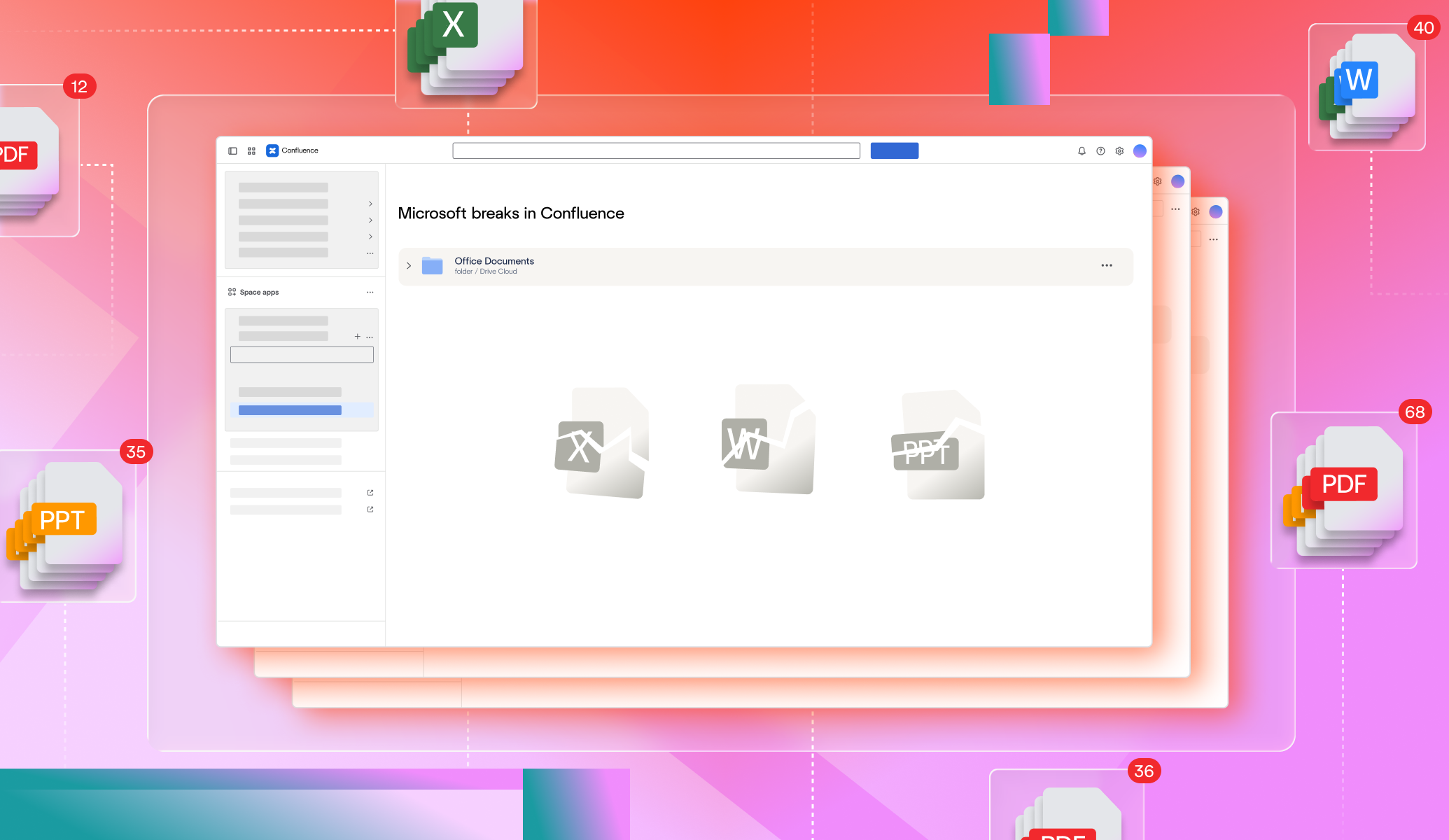
Task: Open help using the question mark icon
Action: 1100,150
